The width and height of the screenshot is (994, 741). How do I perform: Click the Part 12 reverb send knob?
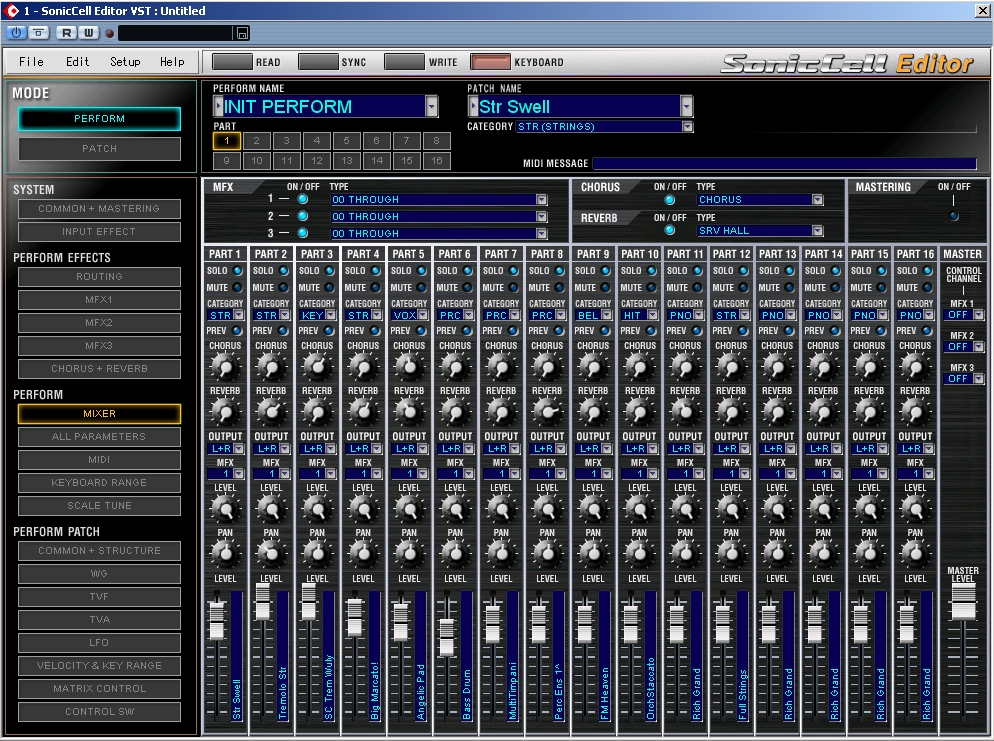point(731,412)
